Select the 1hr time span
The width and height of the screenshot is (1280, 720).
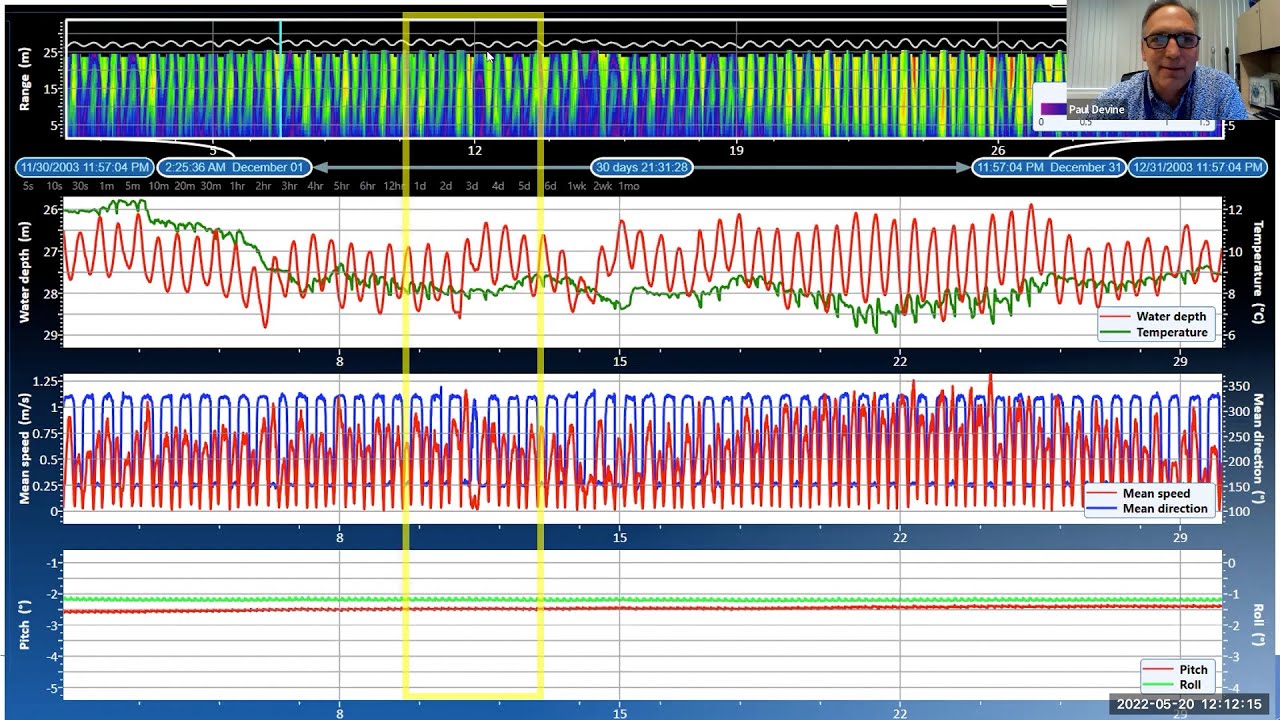point(237,186)
